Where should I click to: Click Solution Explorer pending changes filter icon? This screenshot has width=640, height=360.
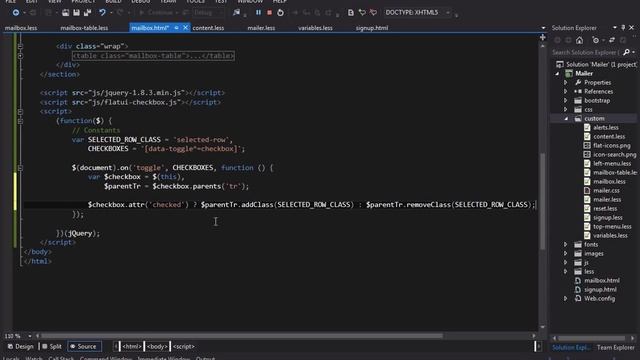pyautogui.click(x=596, y=40)
